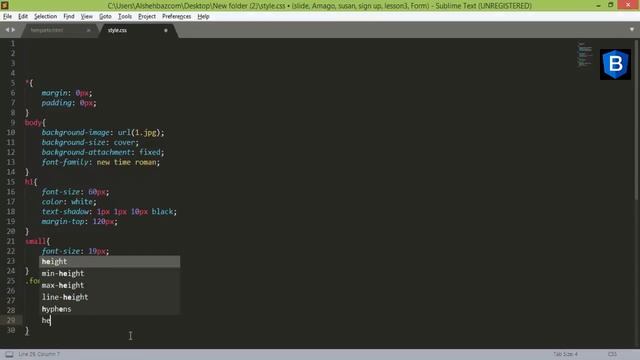Click line number 30 in gutter
The width and height of the screenshot is (640, 360).
pyautogui.click(x=11, y=330)
